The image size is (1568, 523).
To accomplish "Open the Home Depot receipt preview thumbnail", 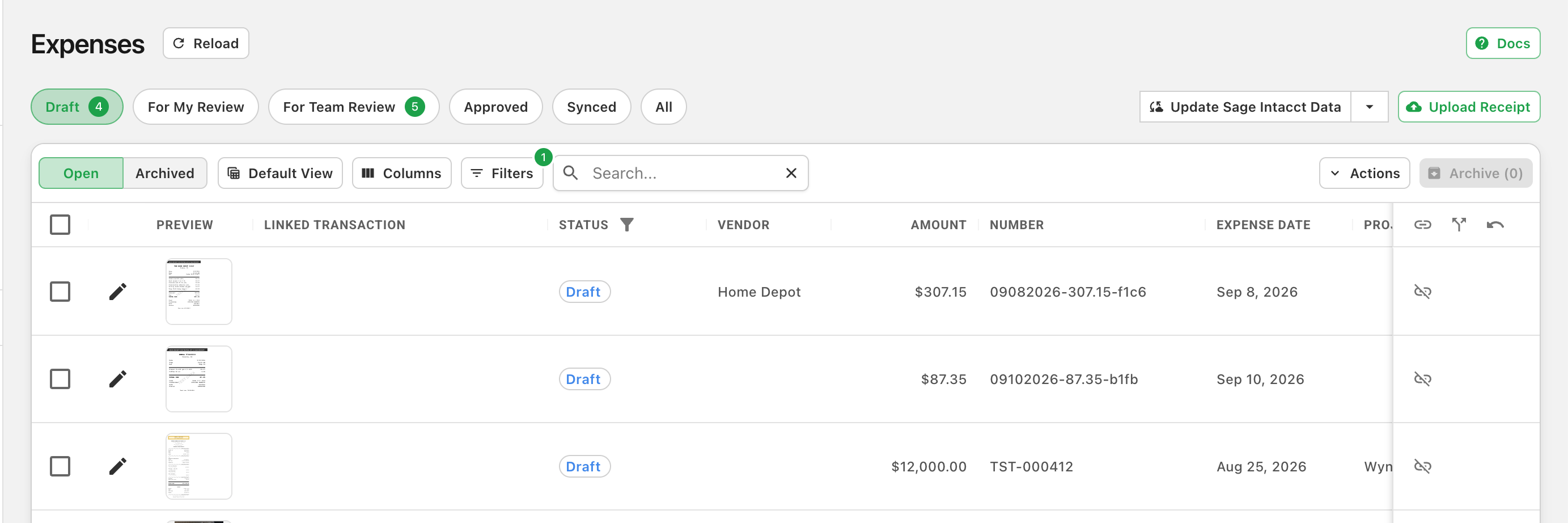I will (198, 292).
